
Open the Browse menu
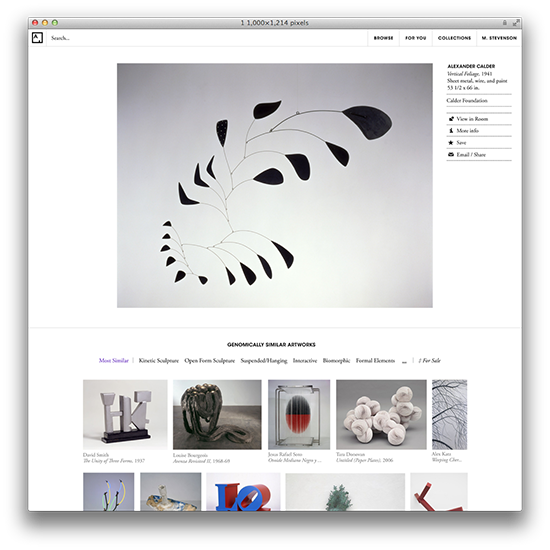click(x=383, y=38)
